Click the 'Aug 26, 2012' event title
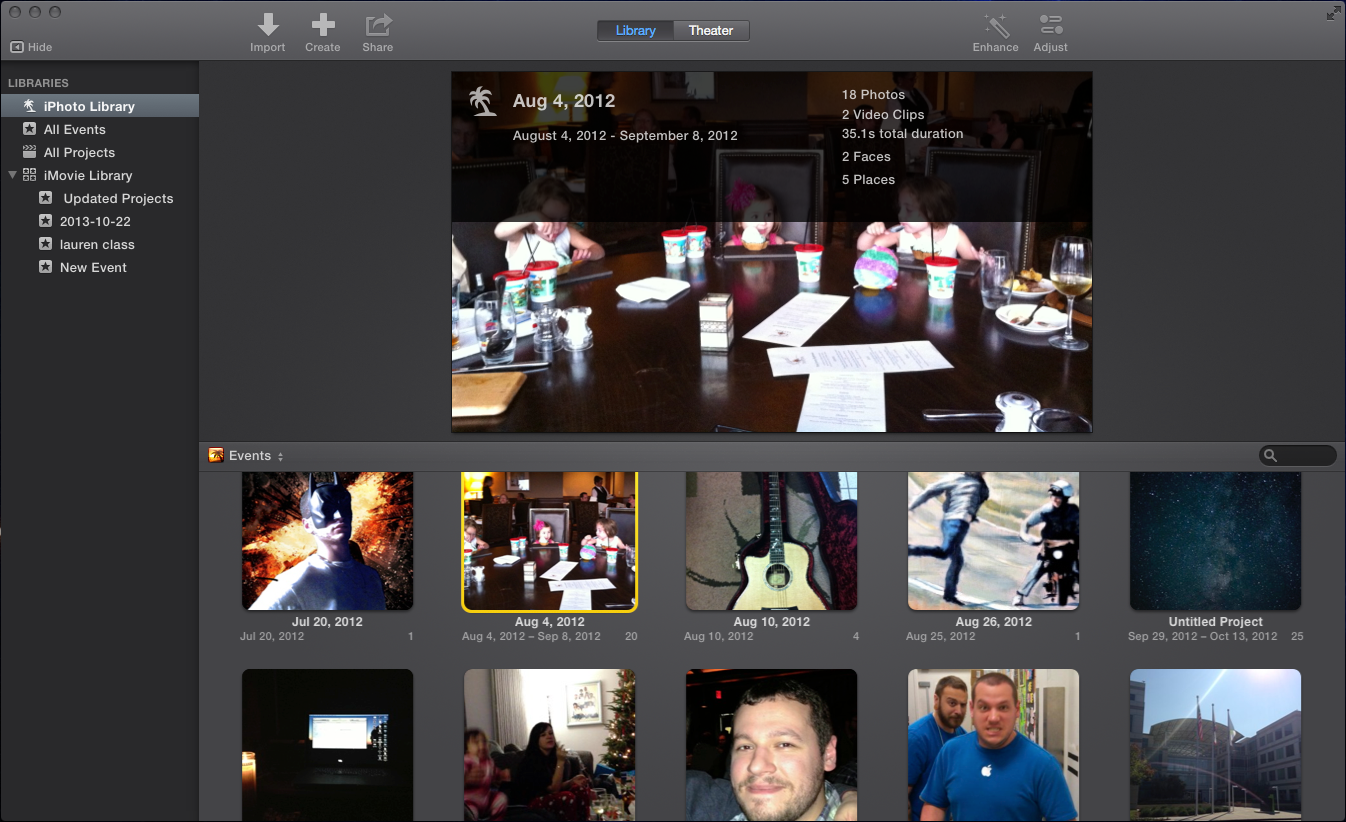Image resolution: width=1346 pixels, height=822 pixels. coord(993,622)
